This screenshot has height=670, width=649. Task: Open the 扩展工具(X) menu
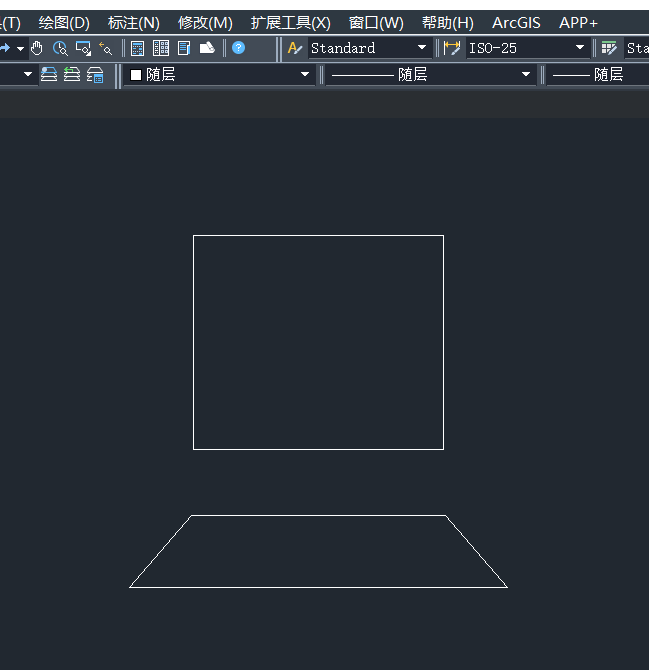[291, 23]
